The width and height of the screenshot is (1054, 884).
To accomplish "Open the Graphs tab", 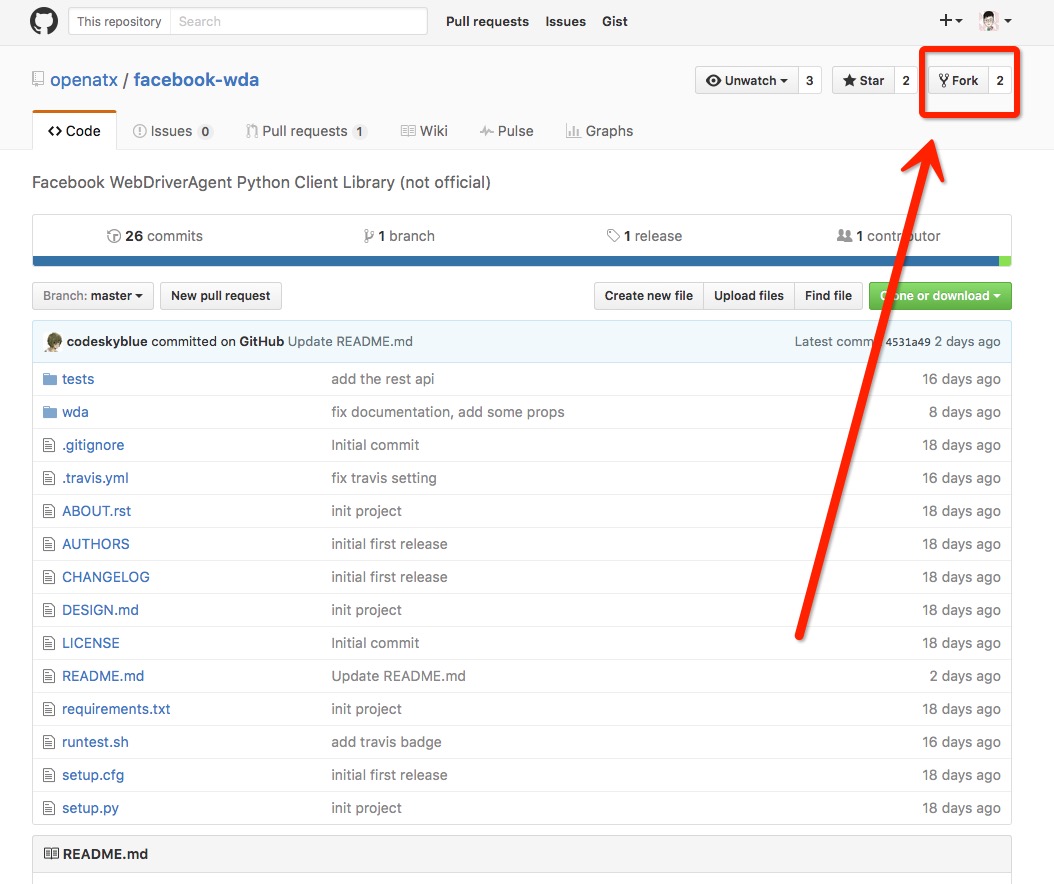I will pos(600,131).
